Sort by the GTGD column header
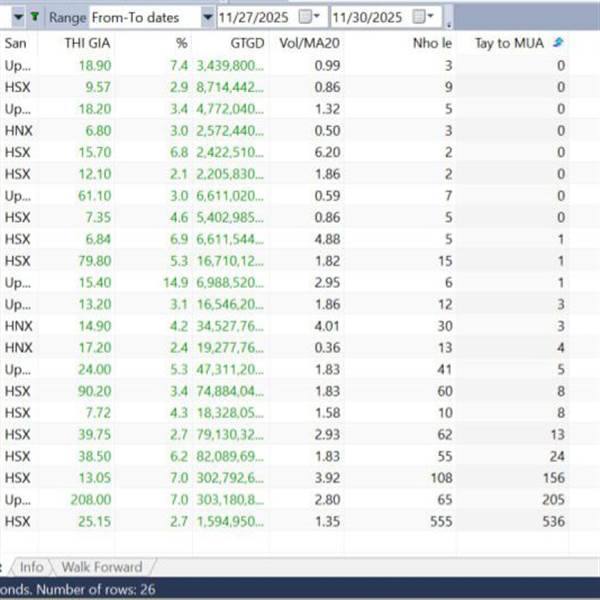 tap(247, 43)
